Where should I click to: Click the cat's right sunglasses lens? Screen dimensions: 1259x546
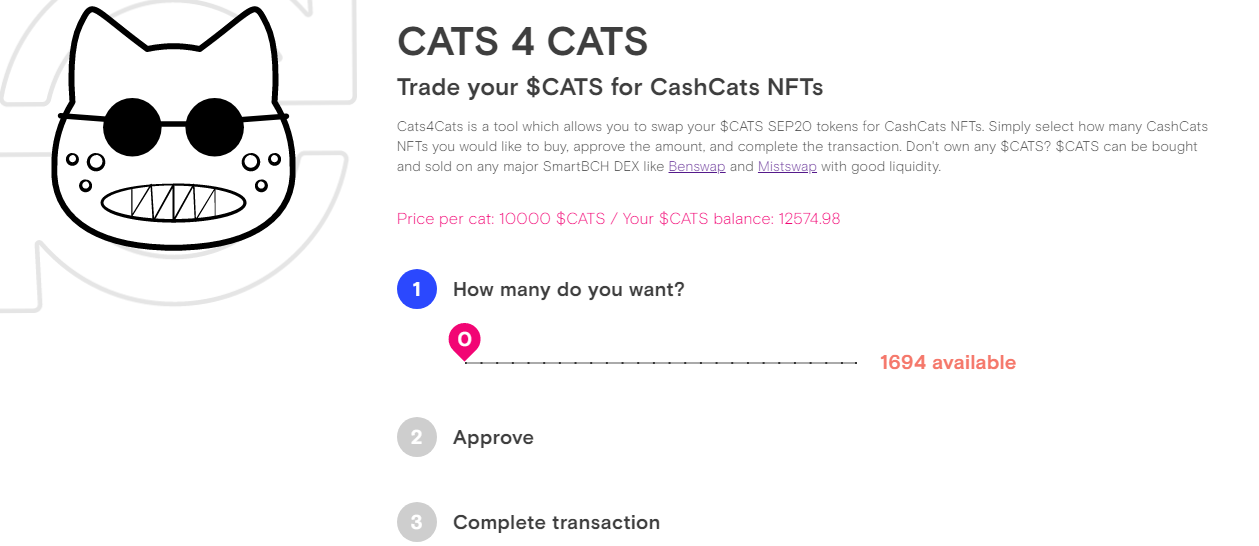coord(216,124)
